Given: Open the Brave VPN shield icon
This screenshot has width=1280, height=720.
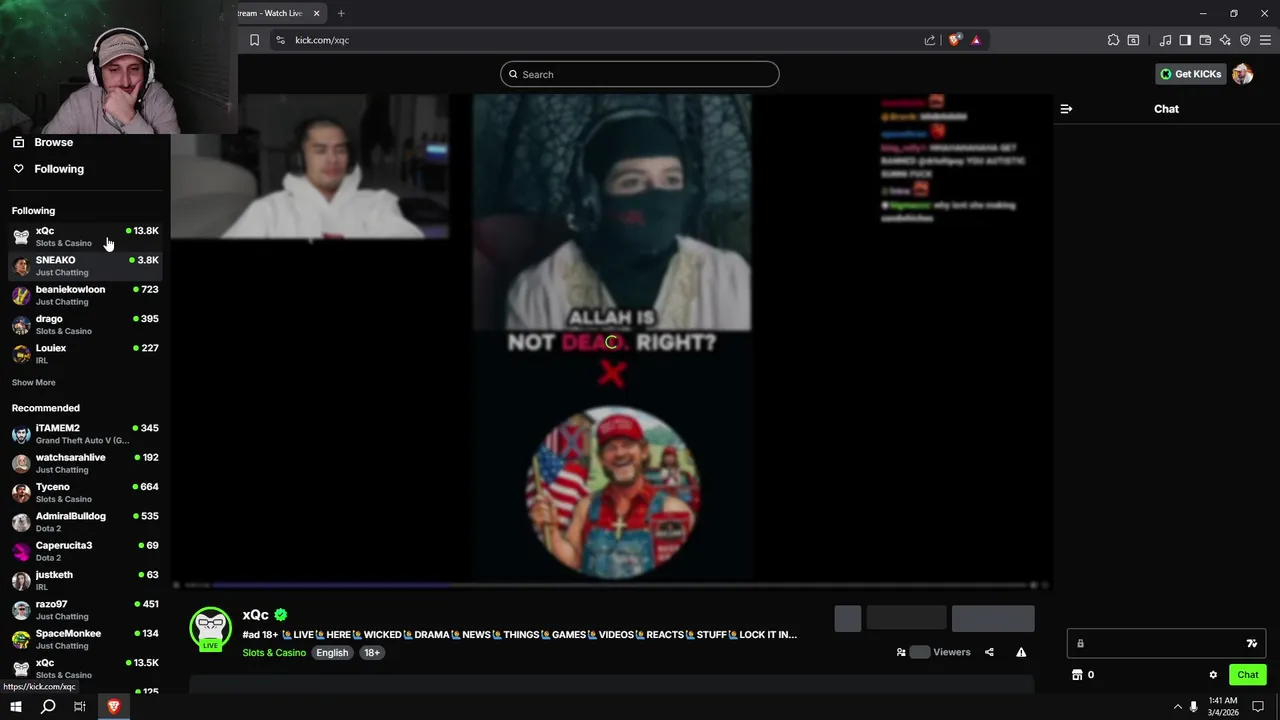Looking at the screenshot, I should 1245,40.
